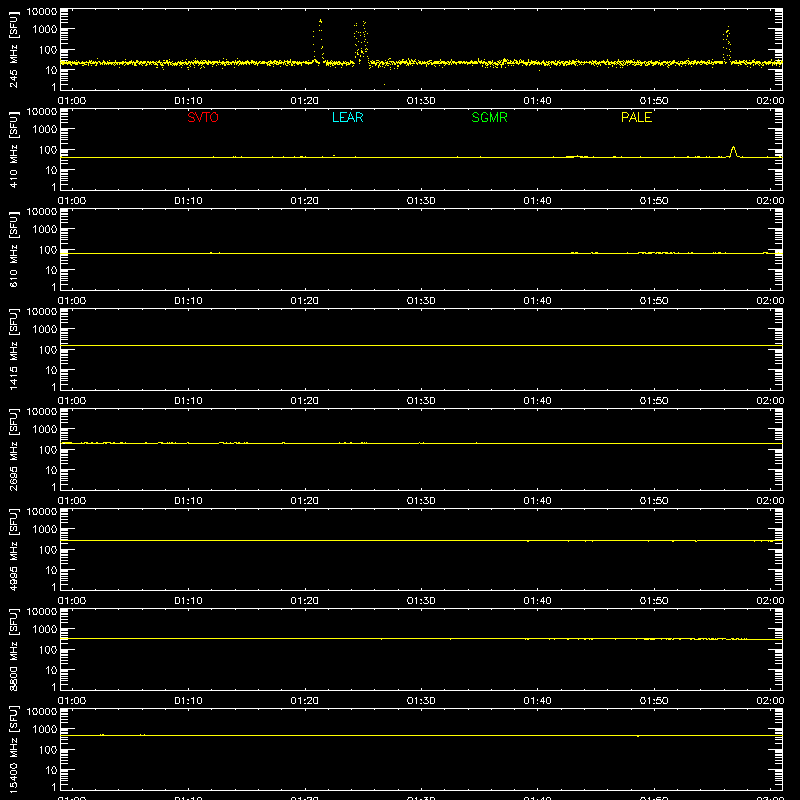The width and height of the screenshot is (800, 800).
Task: Select the 610 MHz [SFU] axis title
Action: [14, 249]
